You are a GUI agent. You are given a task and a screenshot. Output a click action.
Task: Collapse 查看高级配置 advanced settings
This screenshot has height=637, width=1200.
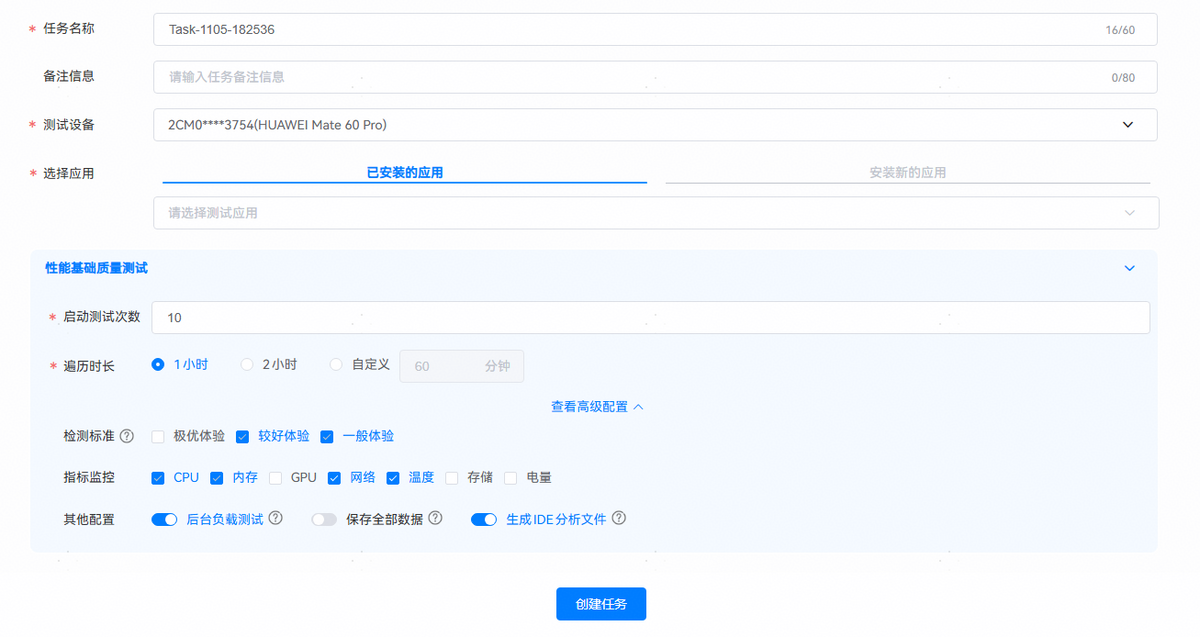tap(597, 407)
